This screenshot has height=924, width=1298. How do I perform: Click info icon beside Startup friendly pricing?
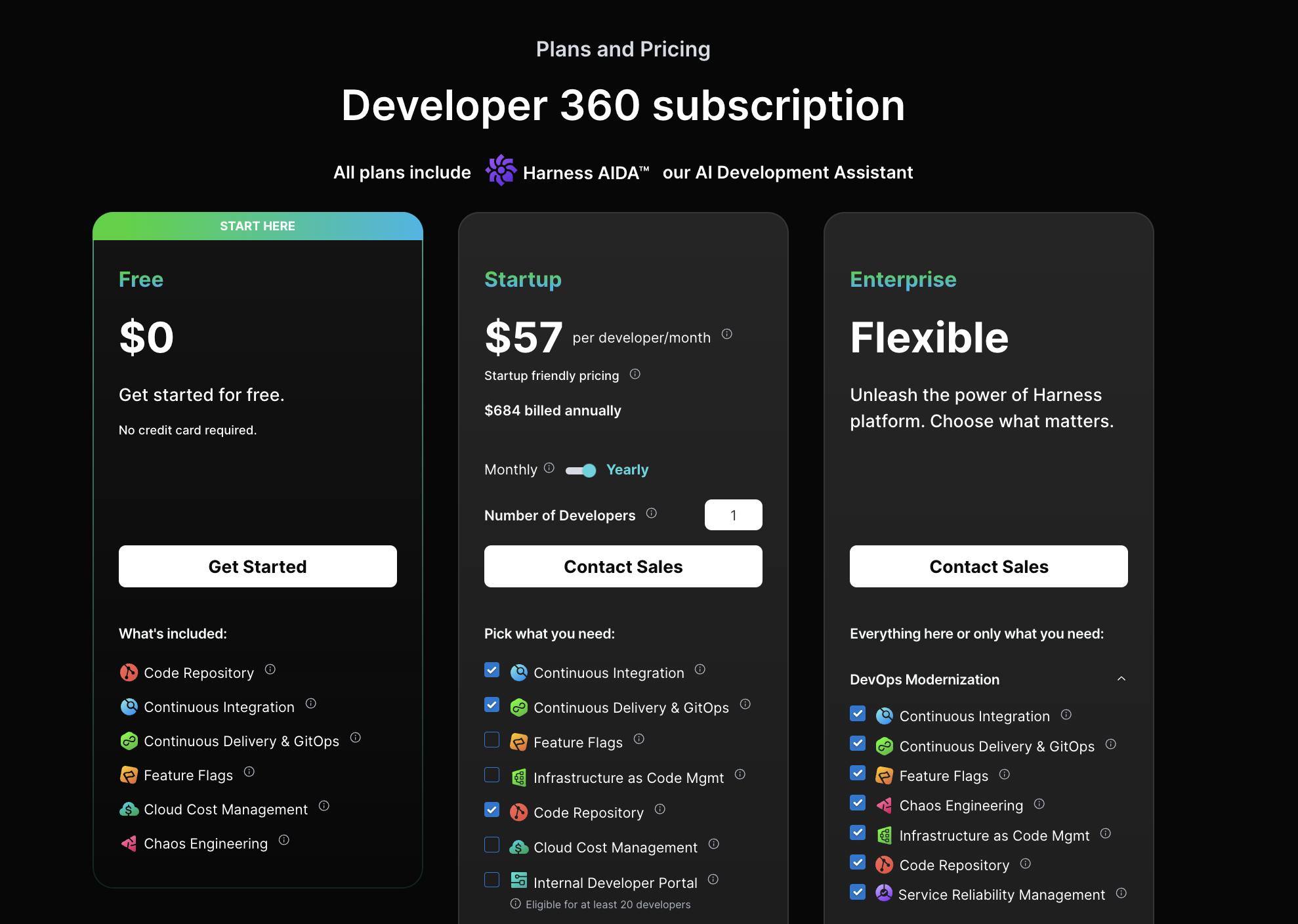coord(635,374)
